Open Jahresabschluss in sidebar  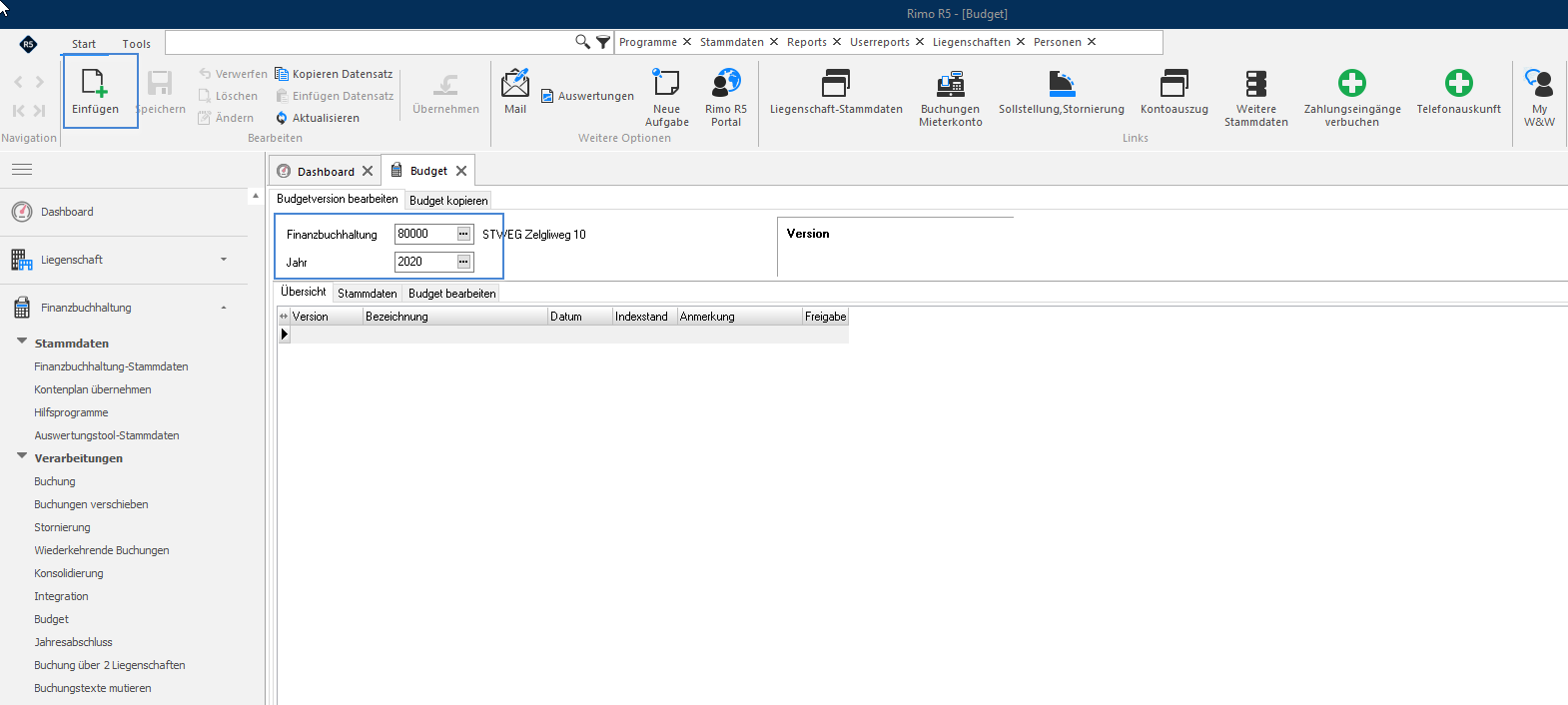coord(73,642)
